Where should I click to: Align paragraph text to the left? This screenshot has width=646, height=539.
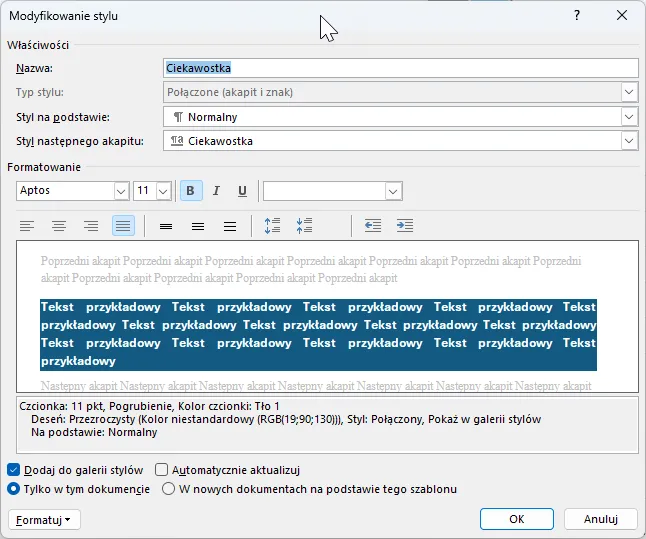(27, 226)
